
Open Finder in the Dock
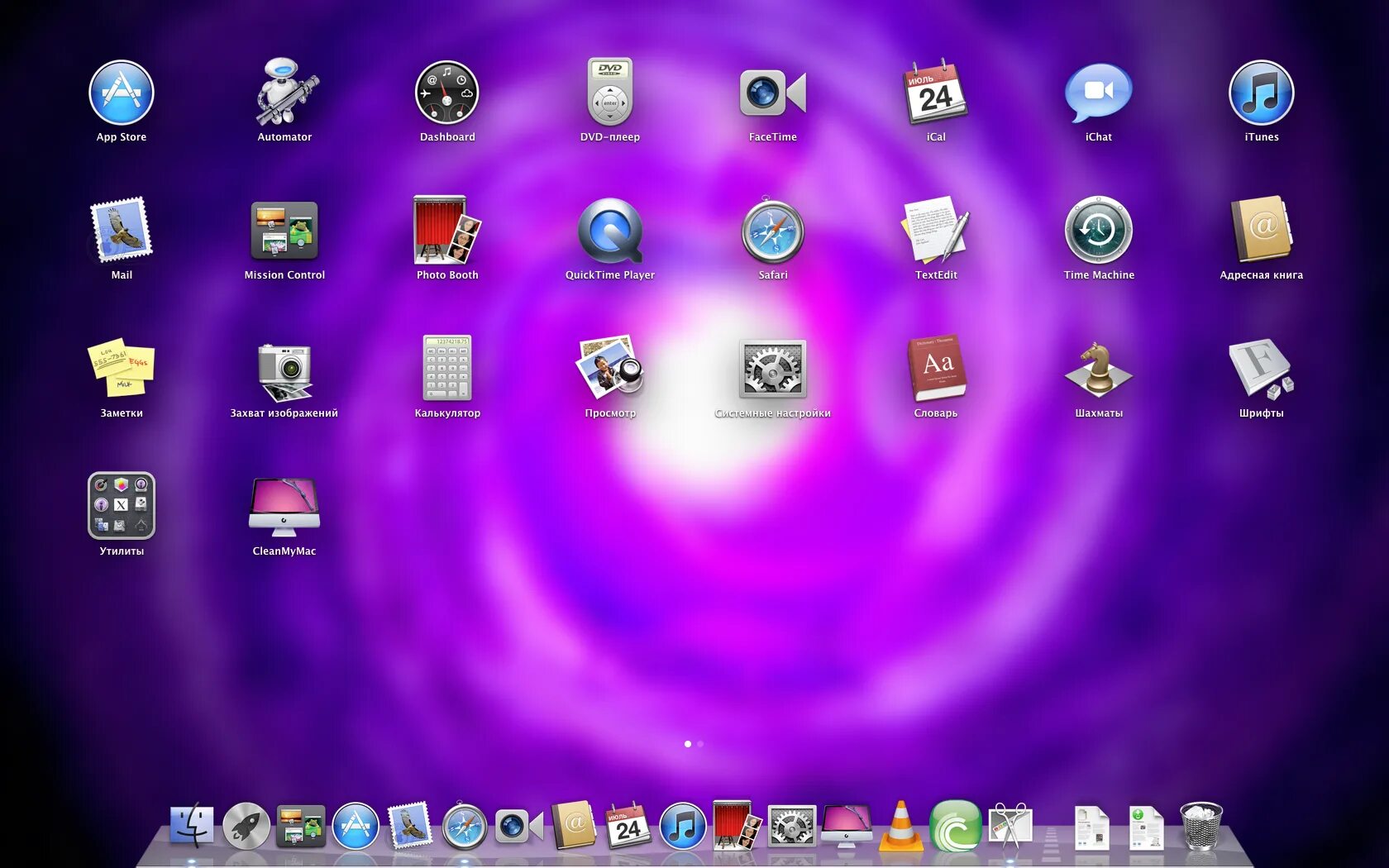tap(192, 826)
